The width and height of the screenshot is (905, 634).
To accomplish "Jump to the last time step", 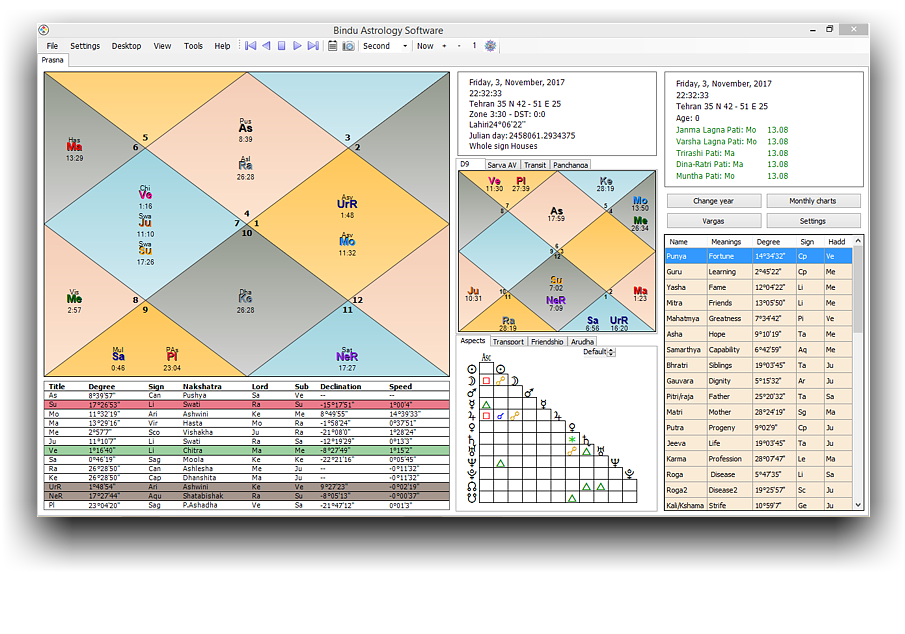I will [313, 46].
